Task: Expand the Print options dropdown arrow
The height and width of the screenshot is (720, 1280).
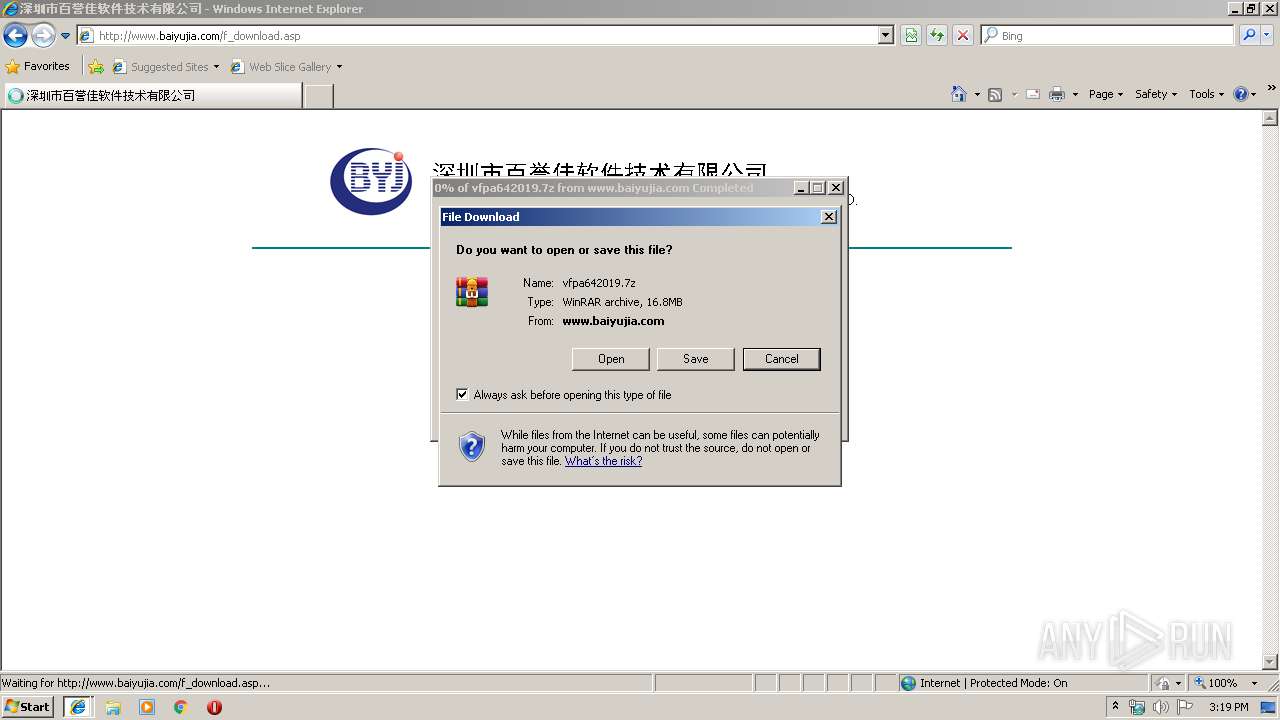Action: (1075, 94)
